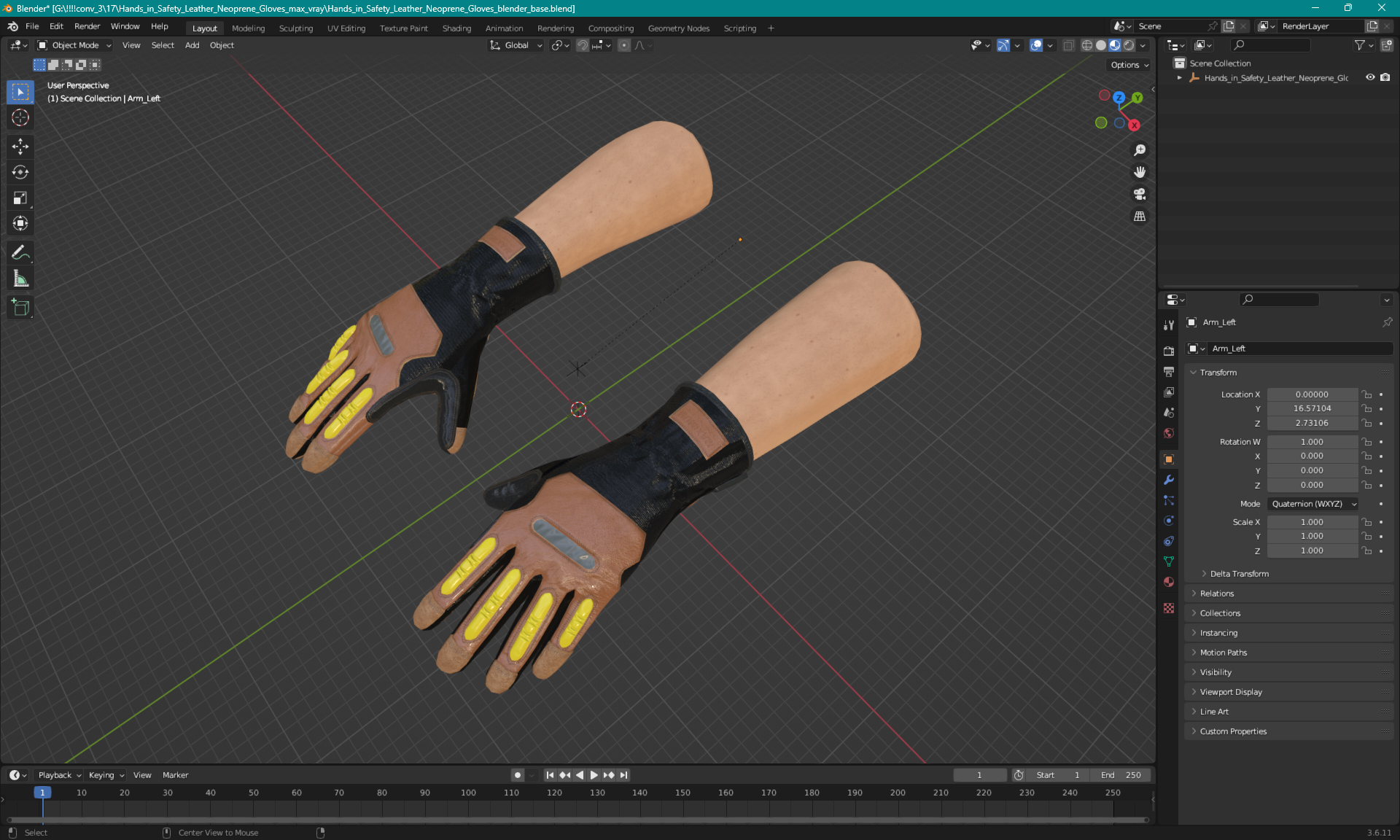This screenshot has width=1400, height=840.
Task: Open the Physics properties tab
Action: click(x=1169, y=521)
